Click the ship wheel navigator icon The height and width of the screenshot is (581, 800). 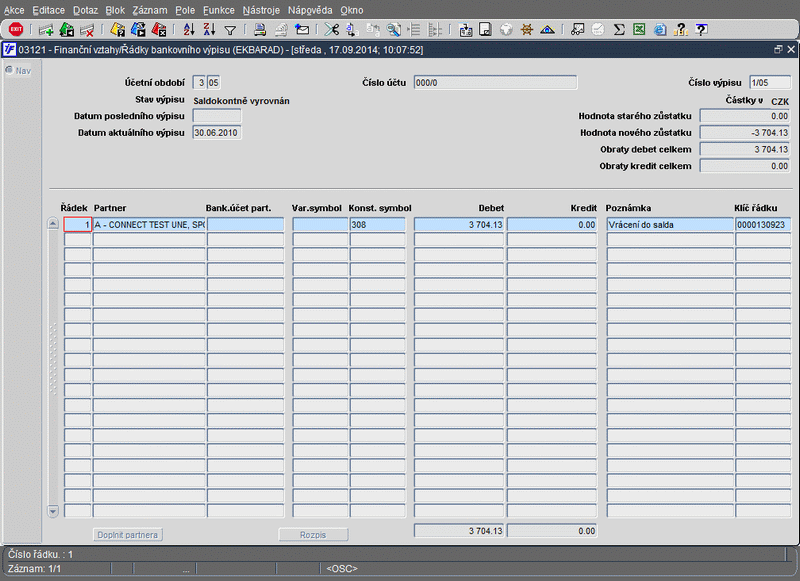coord(527,30)
